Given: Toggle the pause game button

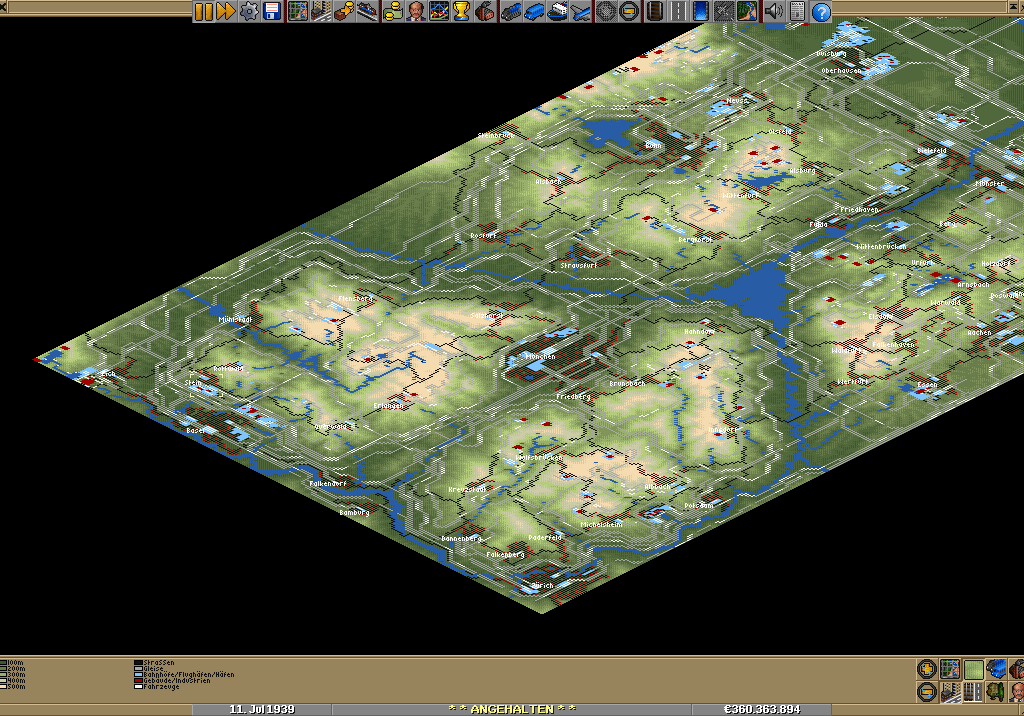Looking at the screenshot, I should [203, 12].
